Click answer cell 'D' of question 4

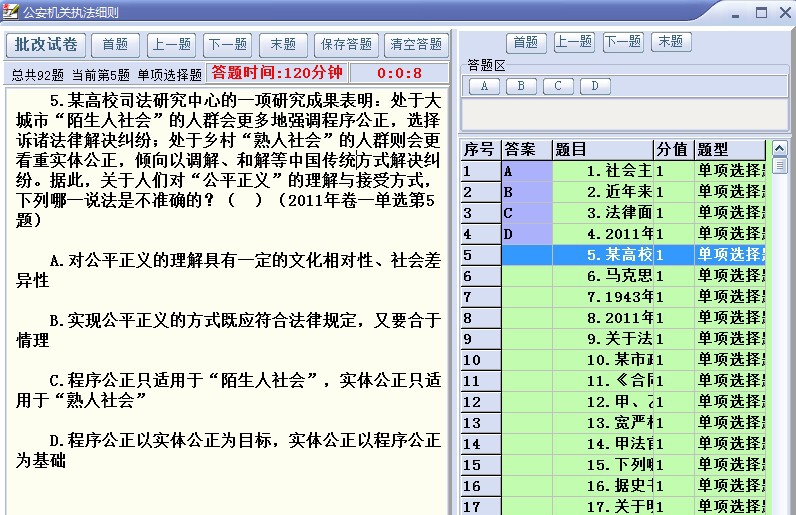click(x=527, y=234)
